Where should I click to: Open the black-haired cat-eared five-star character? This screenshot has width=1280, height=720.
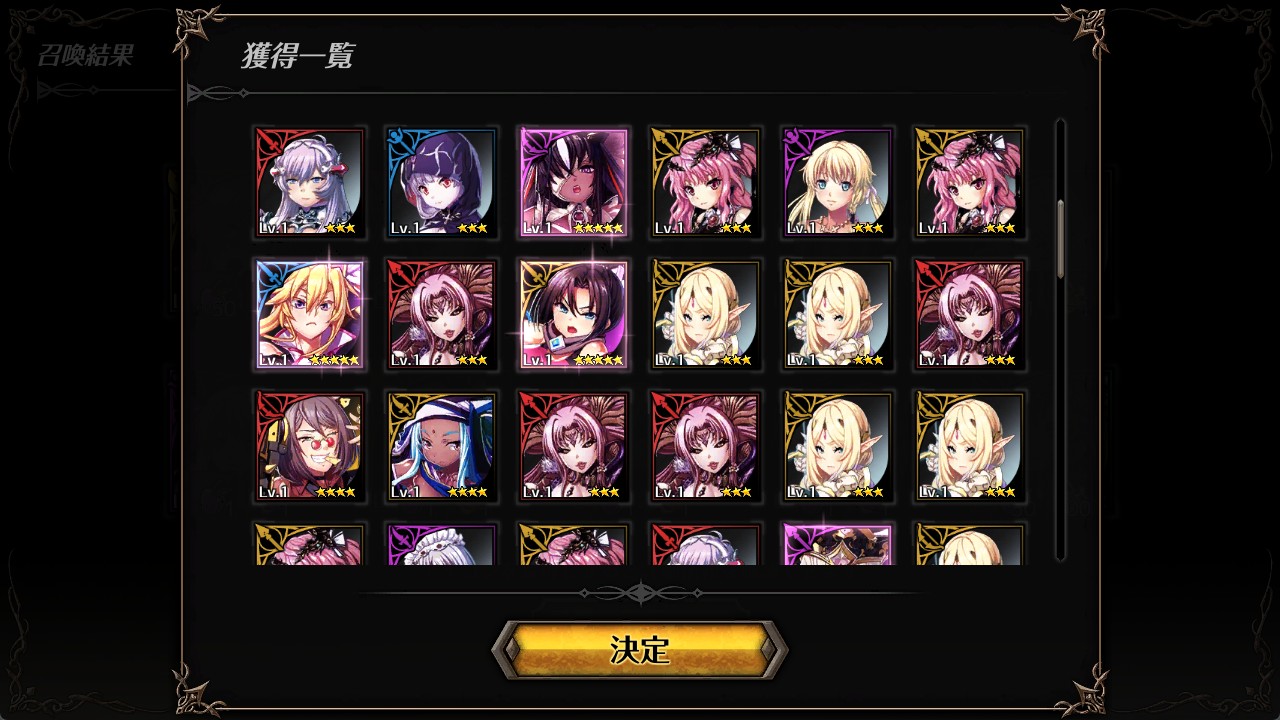574,314
